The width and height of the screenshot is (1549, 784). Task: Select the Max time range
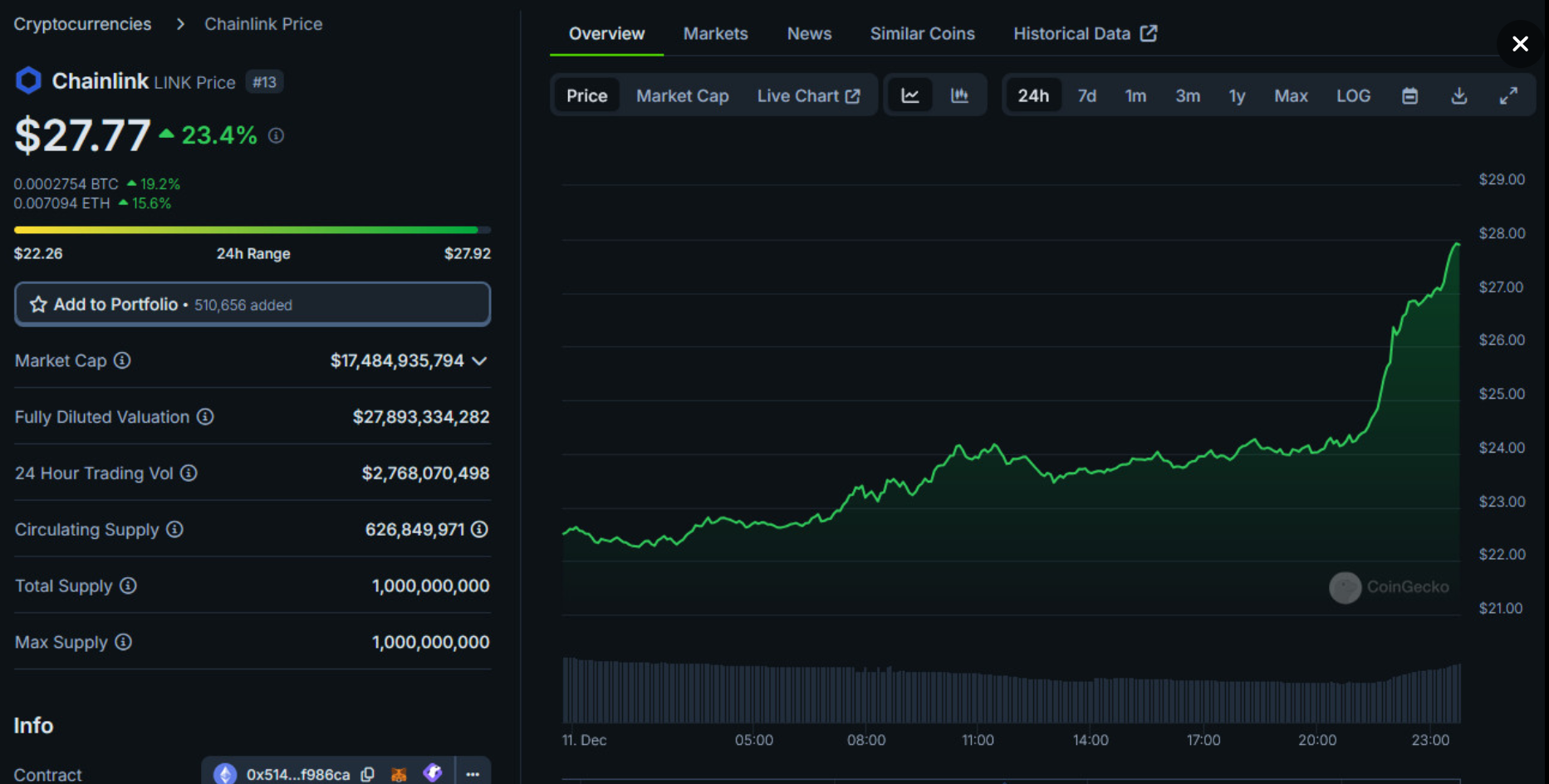pos(1291,96)
